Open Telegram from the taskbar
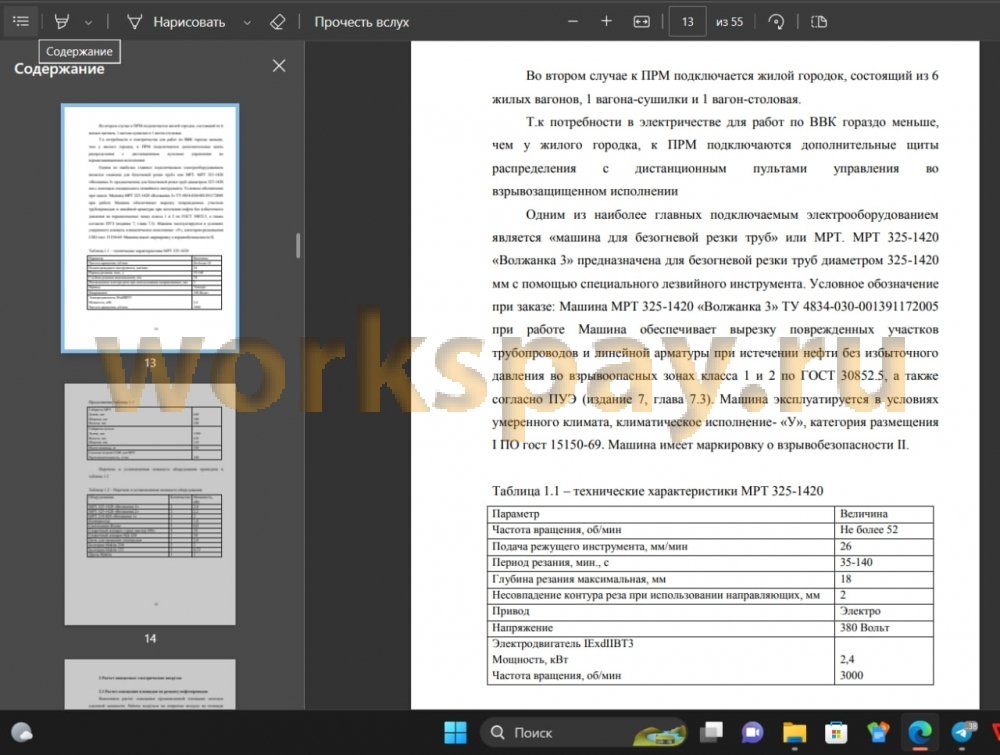The width and height of the screenshot is (1000, 755). [962, 733]
